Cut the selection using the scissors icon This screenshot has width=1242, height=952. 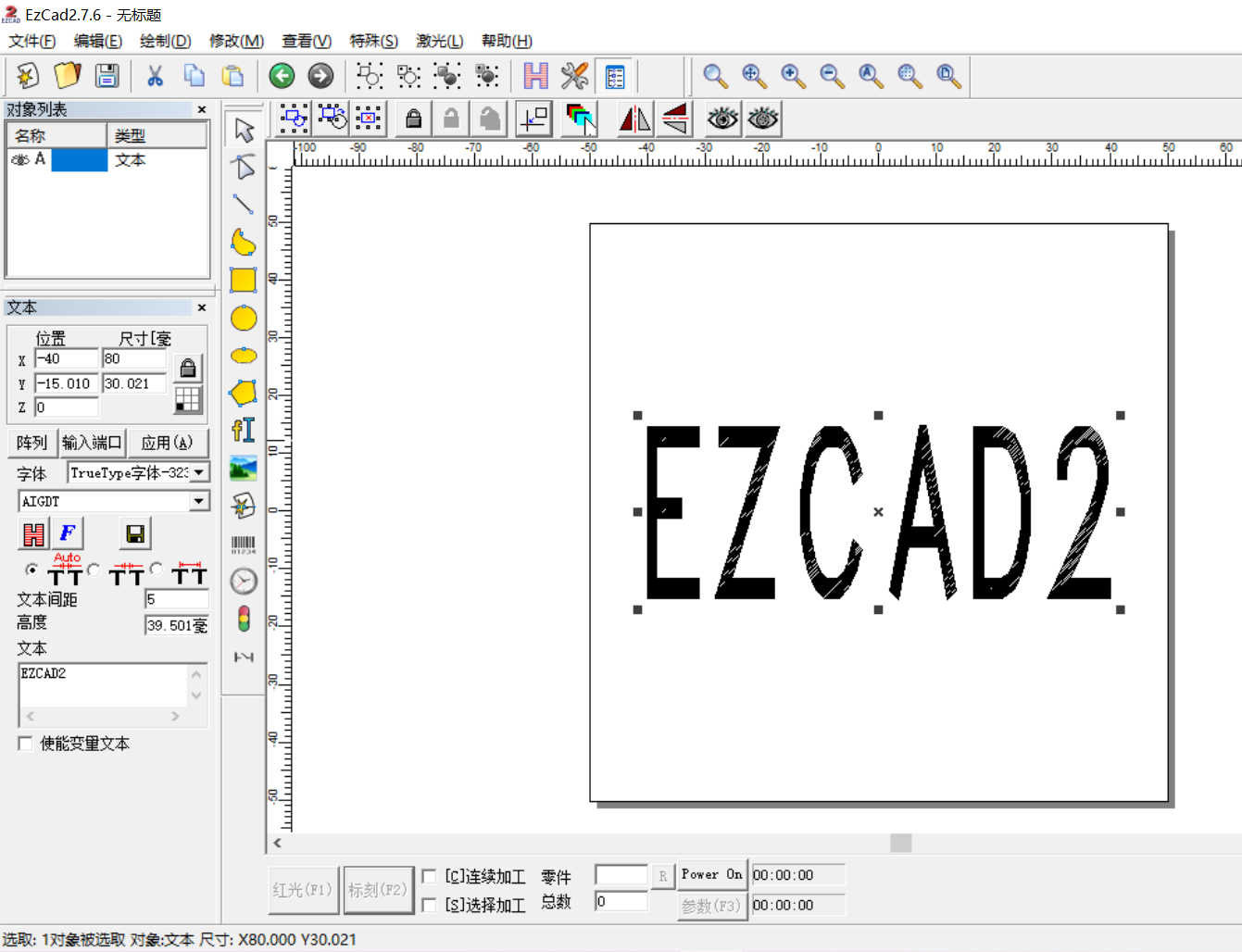(155, 75)
